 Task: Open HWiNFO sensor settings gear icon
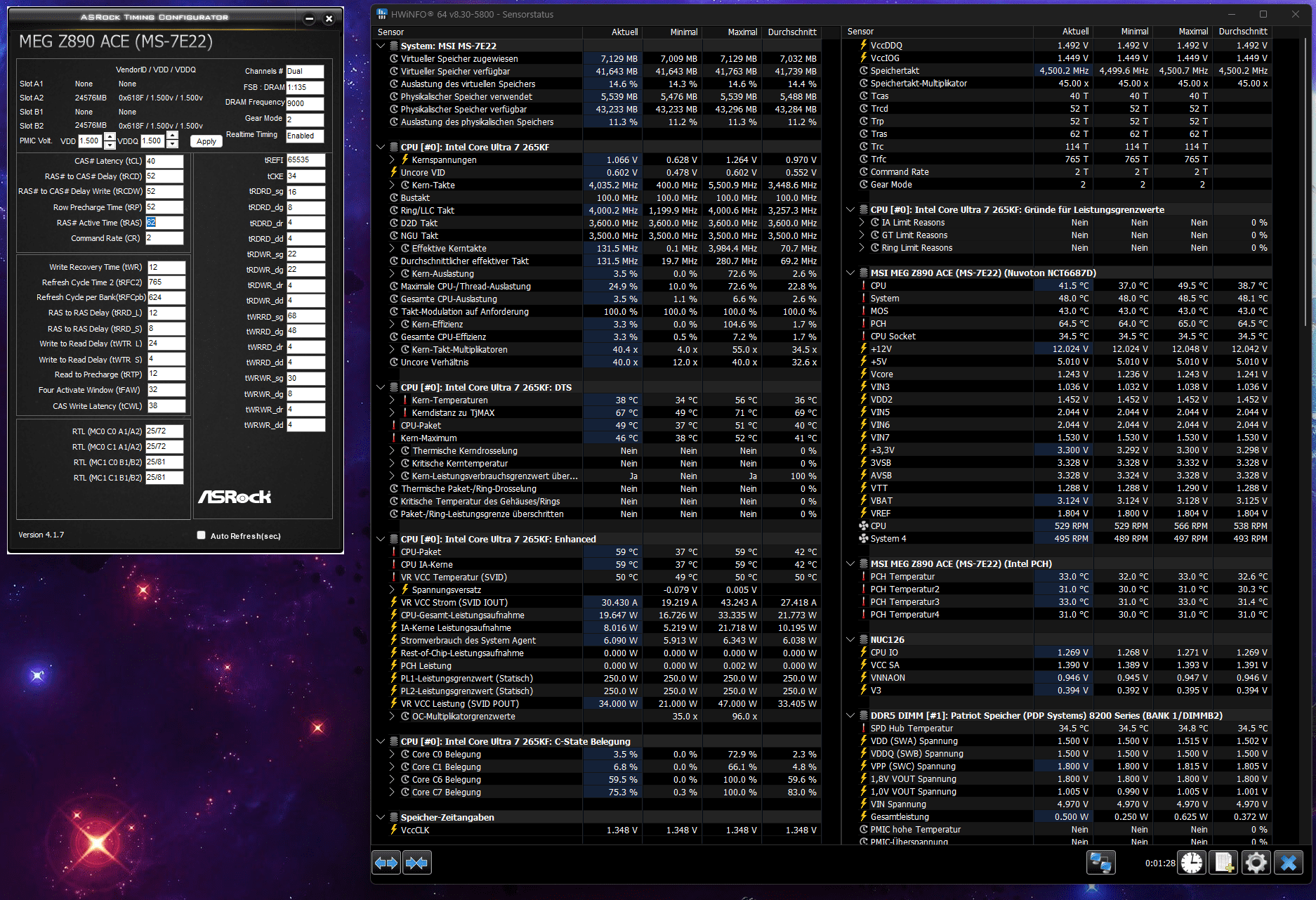[1256, 862]
